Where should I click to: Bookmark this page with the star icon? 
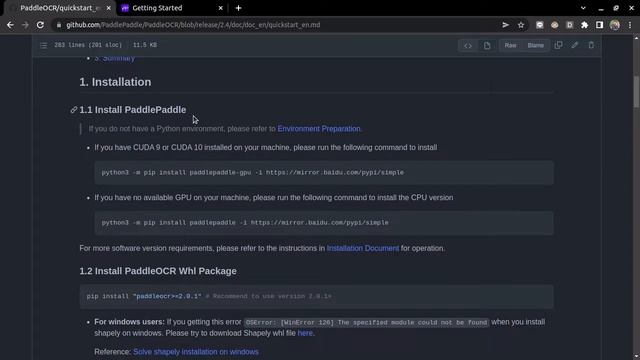(521, 25)
